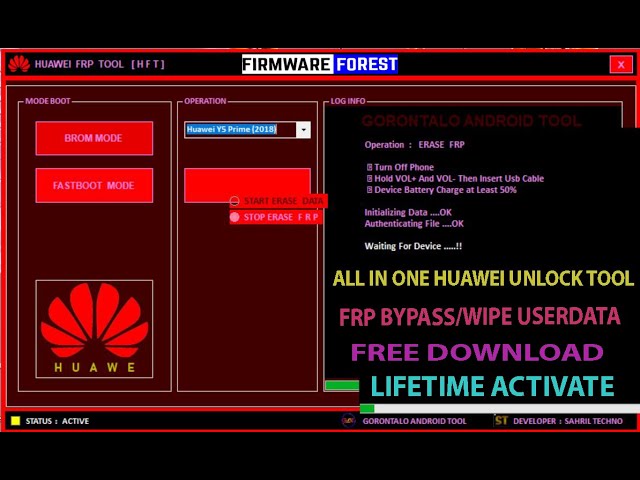Screen dimensions: 640x480
Task: Click the 'HUAWEI FRP TOOL [HFT]' title text
Action: (x=100, y=64)
